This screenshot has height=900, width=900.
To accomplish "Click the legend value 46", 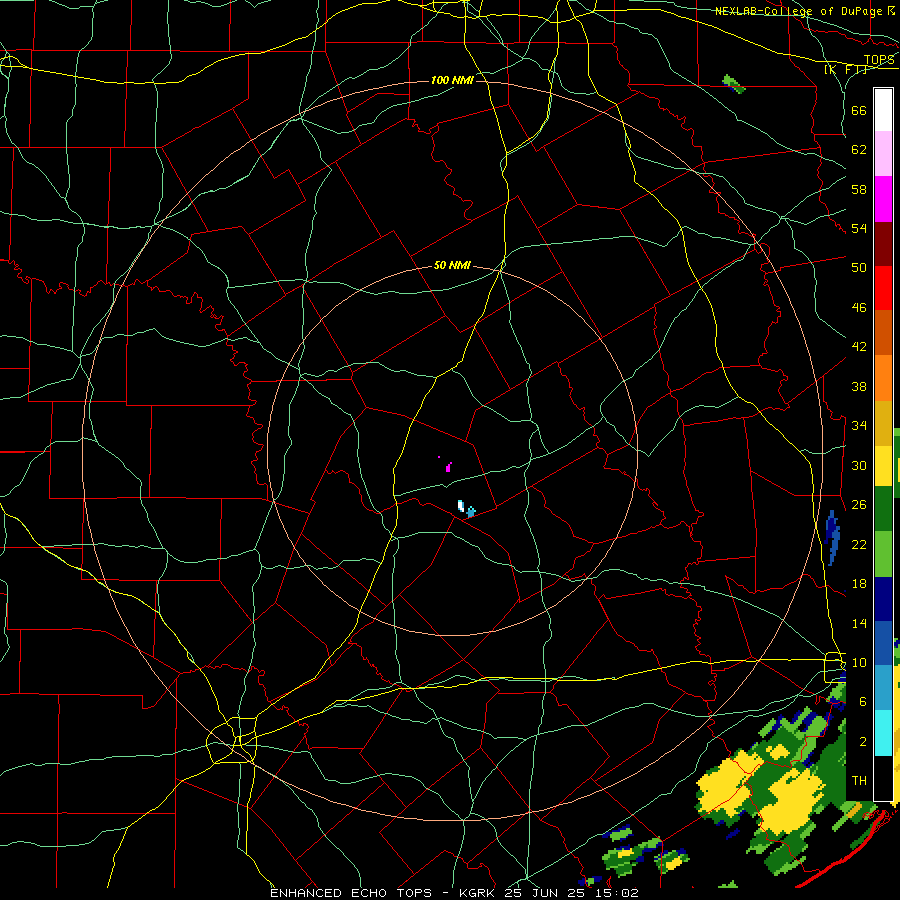I will tap(859, 308).
